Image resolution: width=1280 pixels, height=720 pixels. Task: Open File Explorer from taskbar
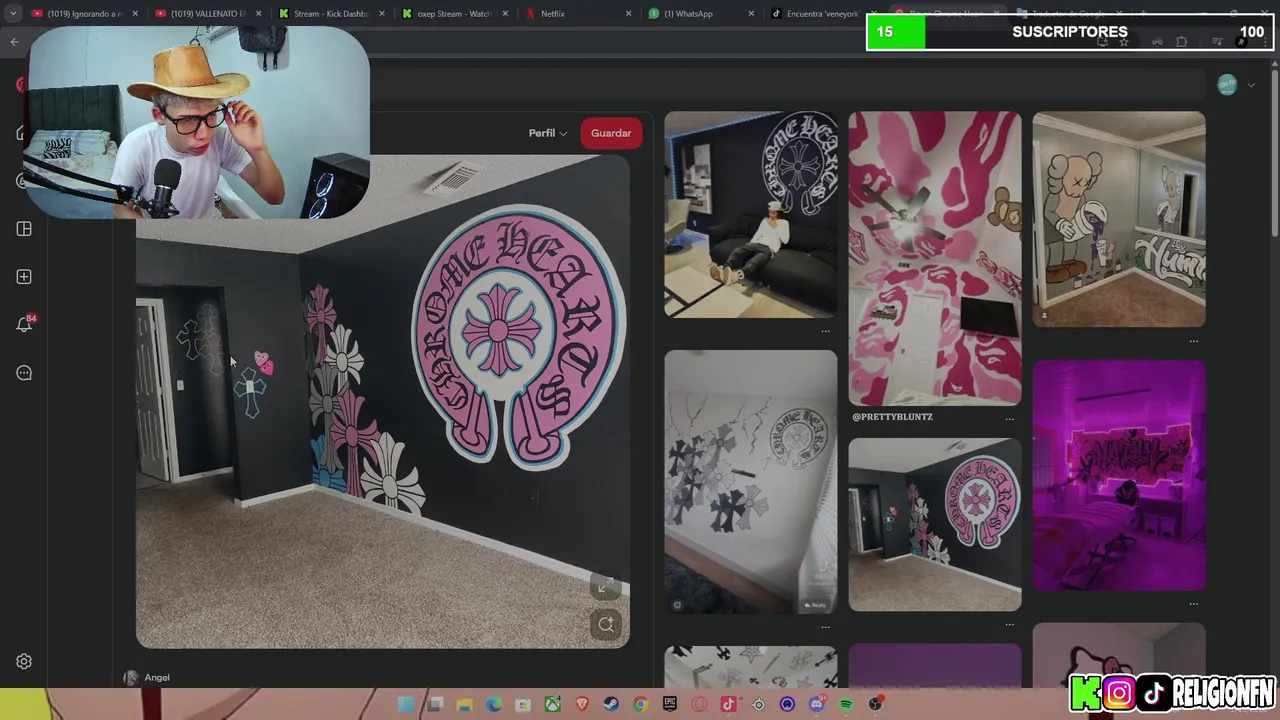[465, 704]
